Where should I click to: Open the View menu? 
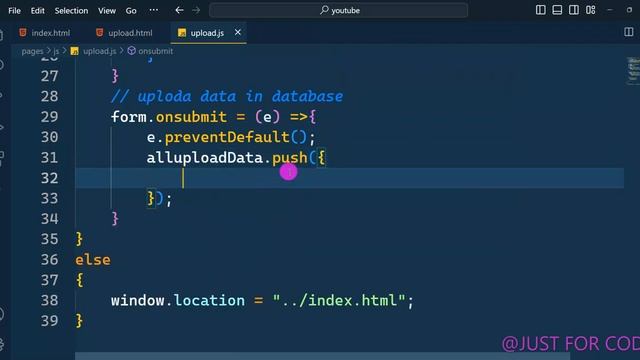tap(107, 11)
